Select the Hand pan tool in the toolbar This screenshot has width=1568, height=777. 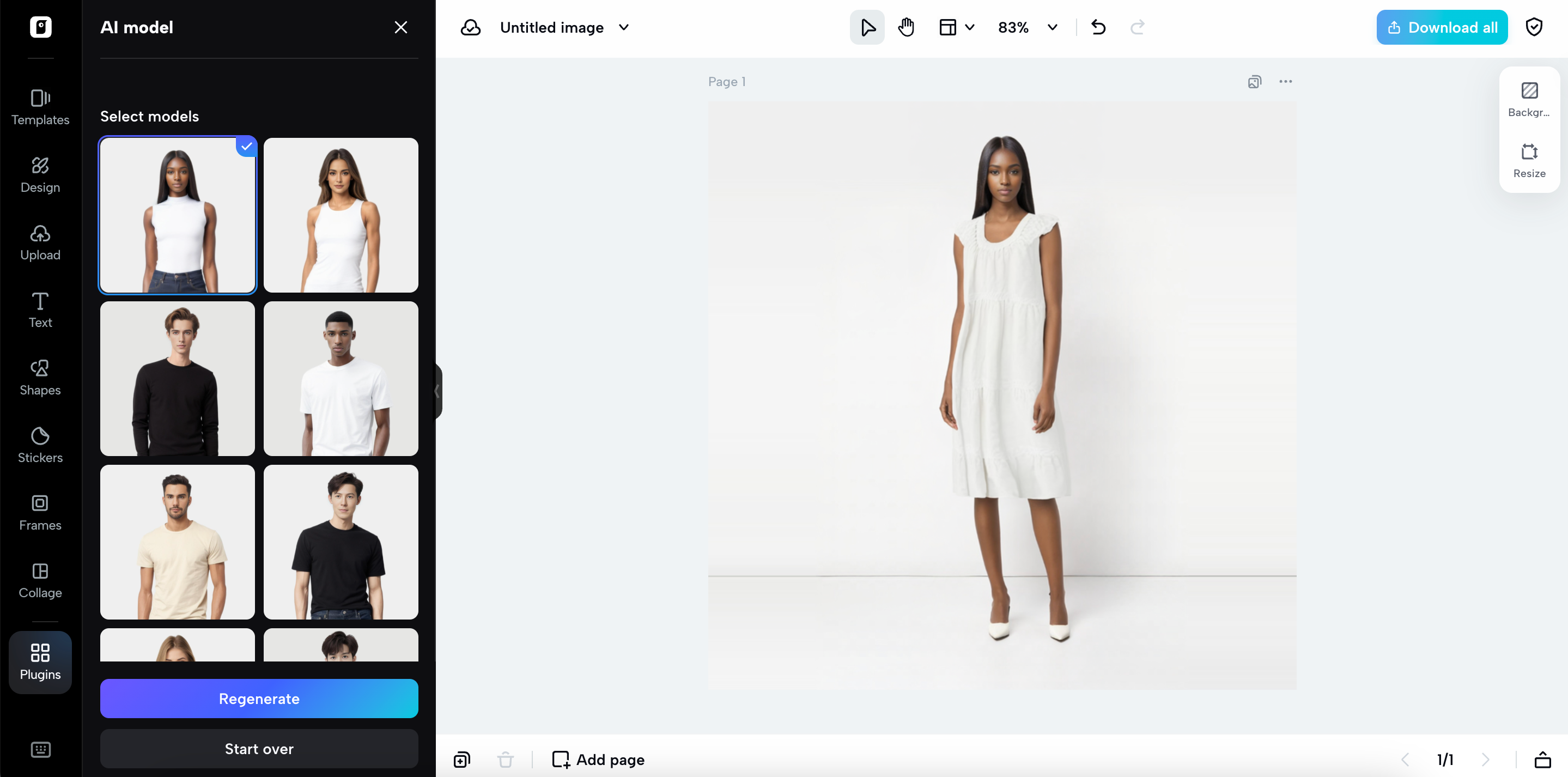point(905,27)
